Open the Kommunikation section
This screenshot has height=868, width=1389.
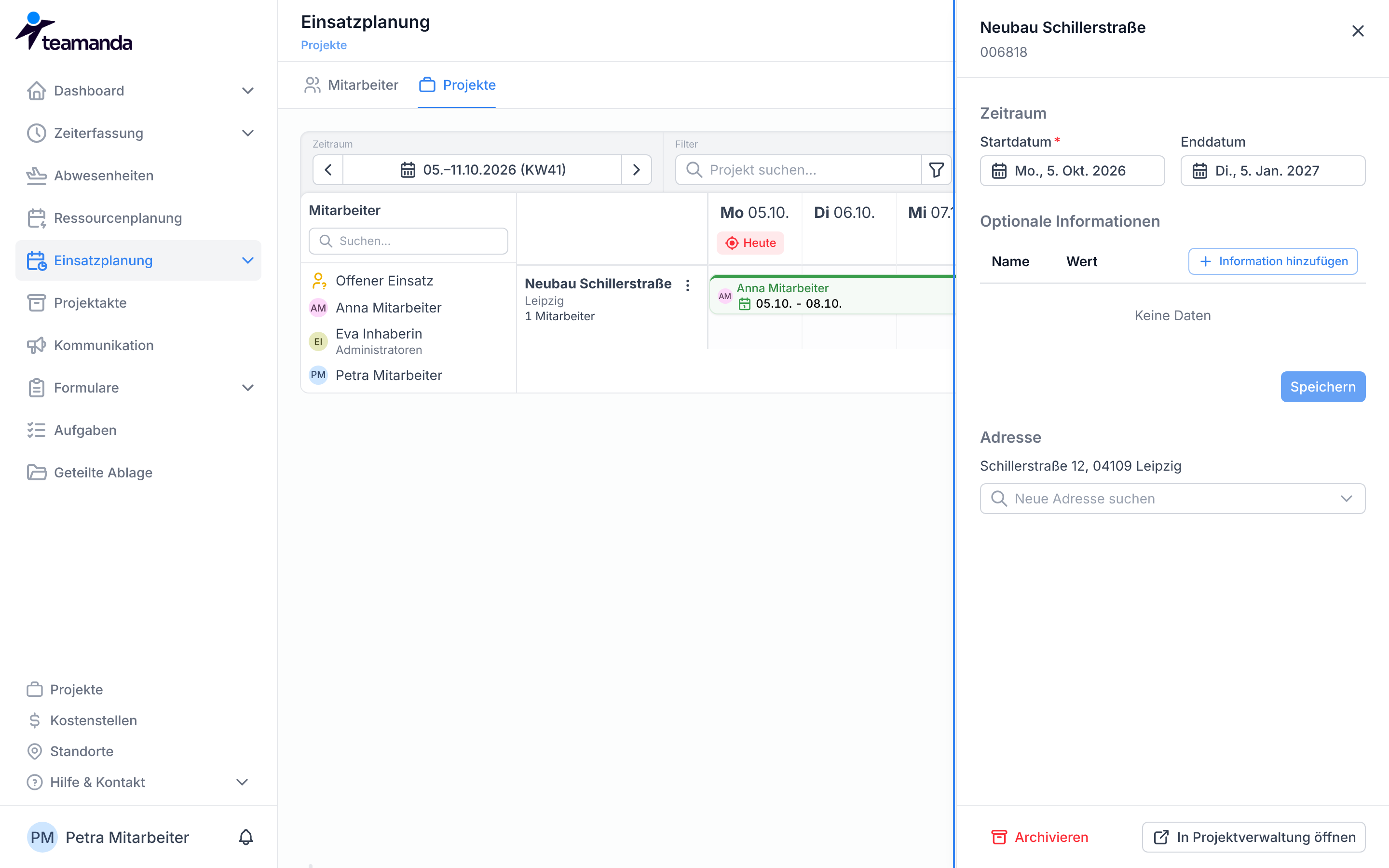click(138, 345)
